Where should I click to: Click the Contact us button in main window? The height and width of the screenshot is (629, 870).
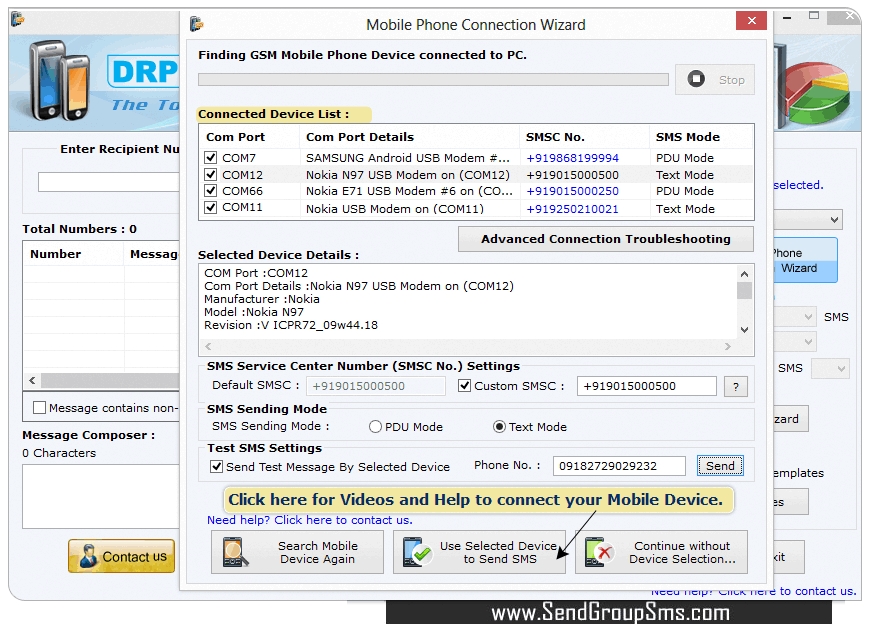tap(122, 556)
